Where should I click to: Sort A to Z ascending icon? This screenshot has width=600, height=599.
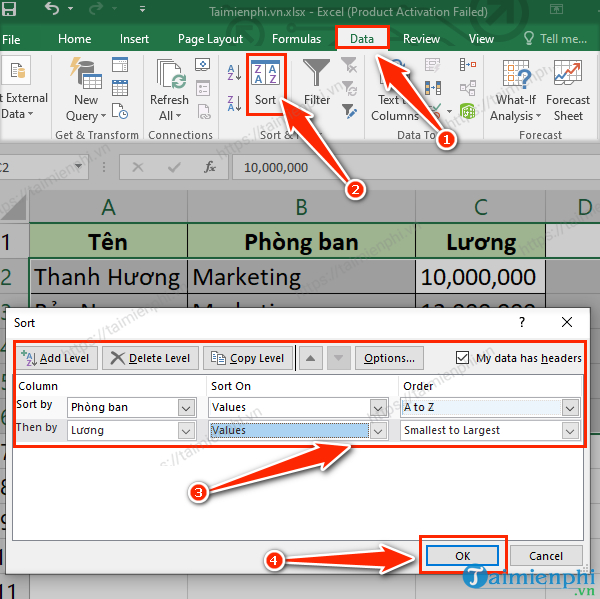(x=234, y=72)
